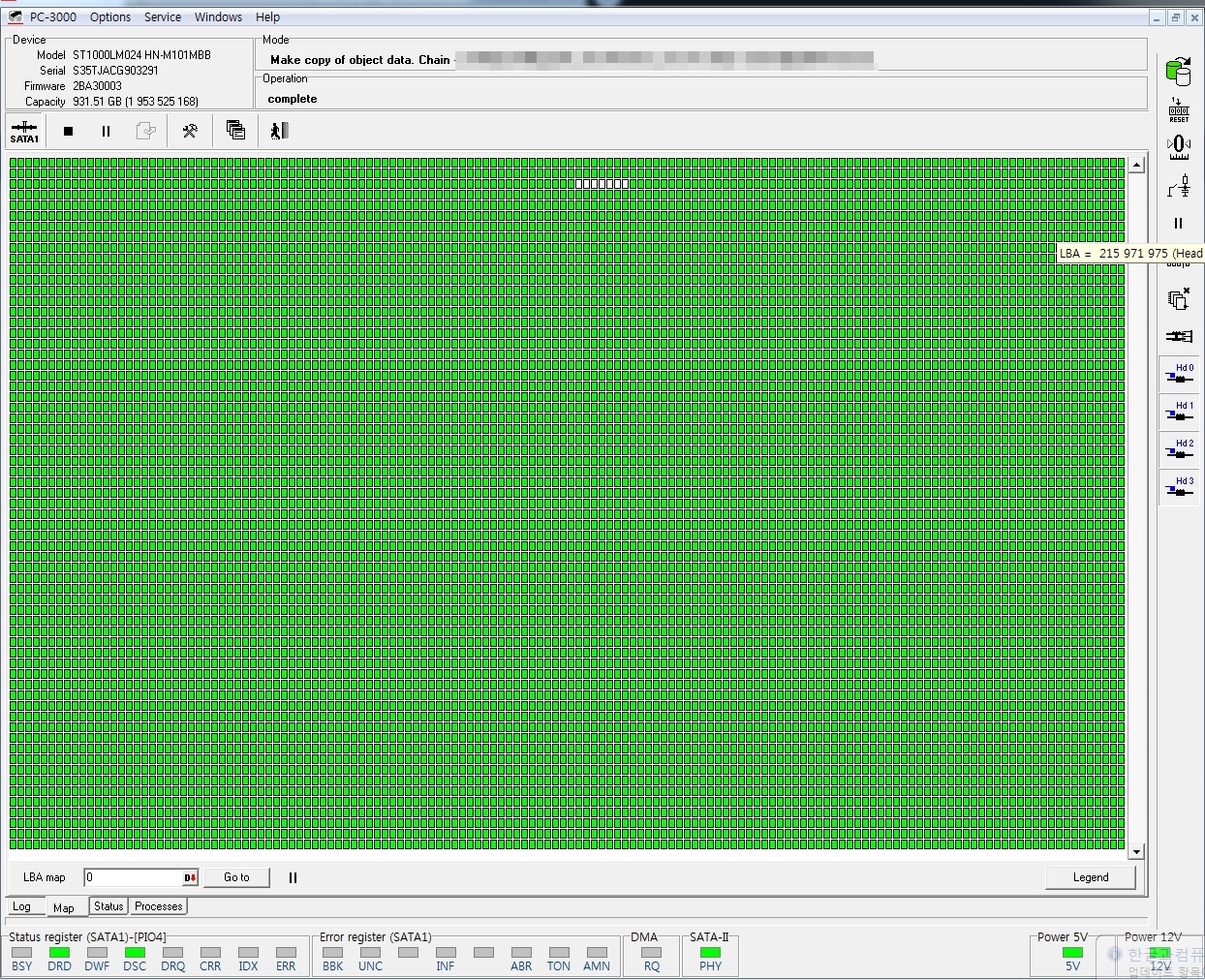The height and width of the screenshot is (980, 1205).
Task: Click the green disk copy icon
Action: [1178, 71]
